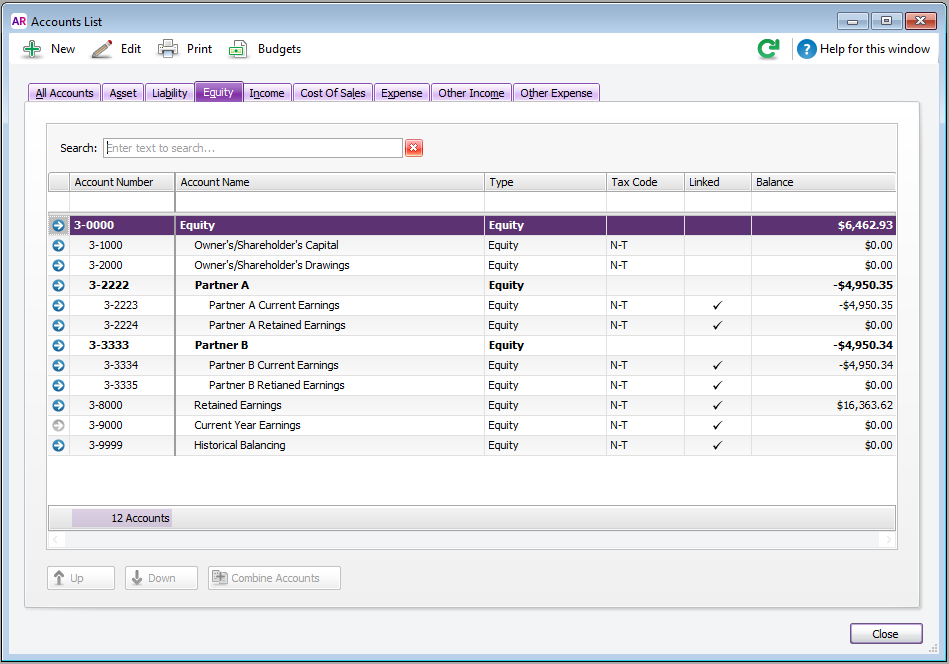Viewport: 949px width, 664px height.
Task: Select Current Year Earnings name
Action: click(x=247, y=425)
